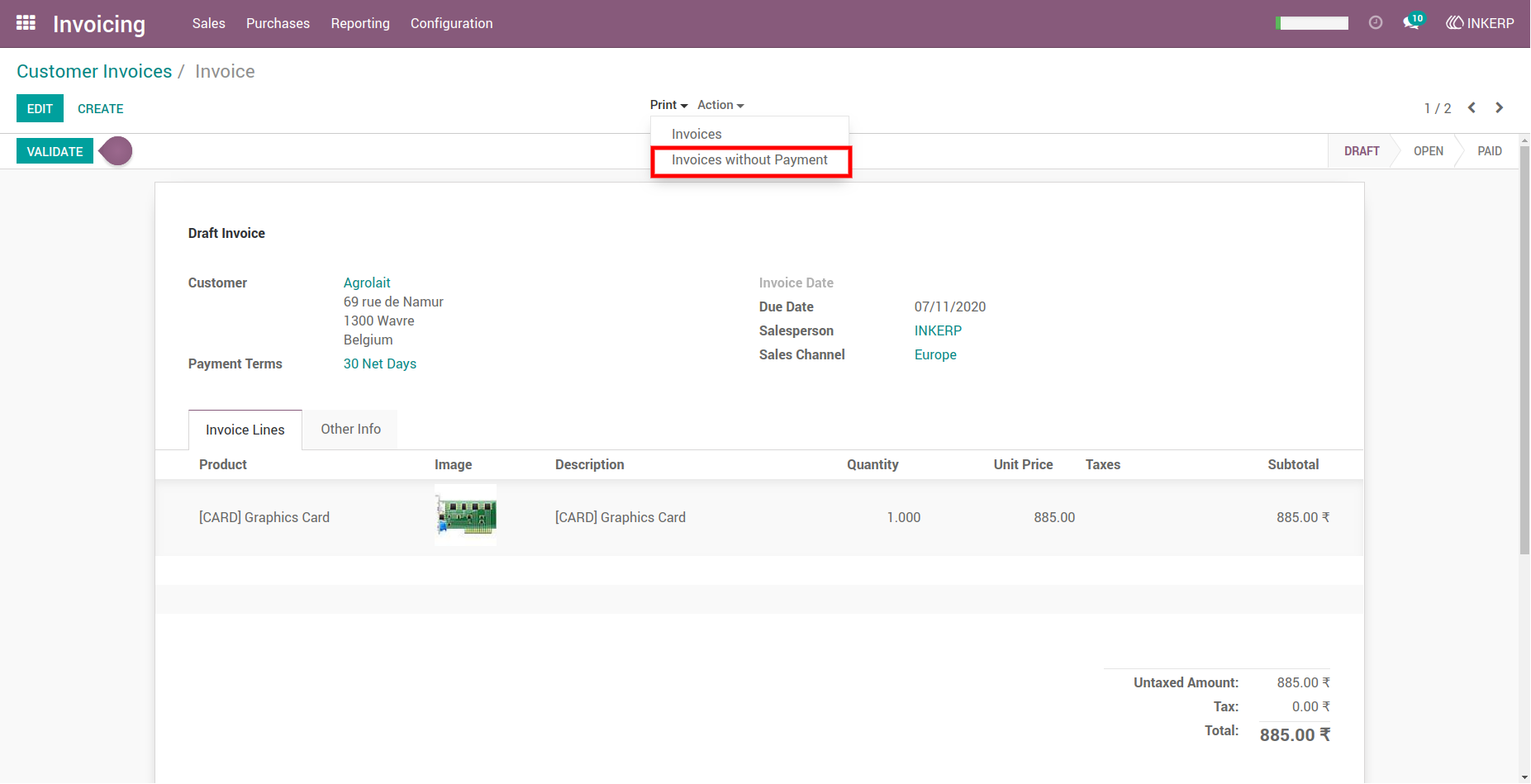Image resolution: width=1531 pixels, height=784 pixels.
Task: Click the PAID status stage
Action: pyautogui.click(x=1489, y=151)
